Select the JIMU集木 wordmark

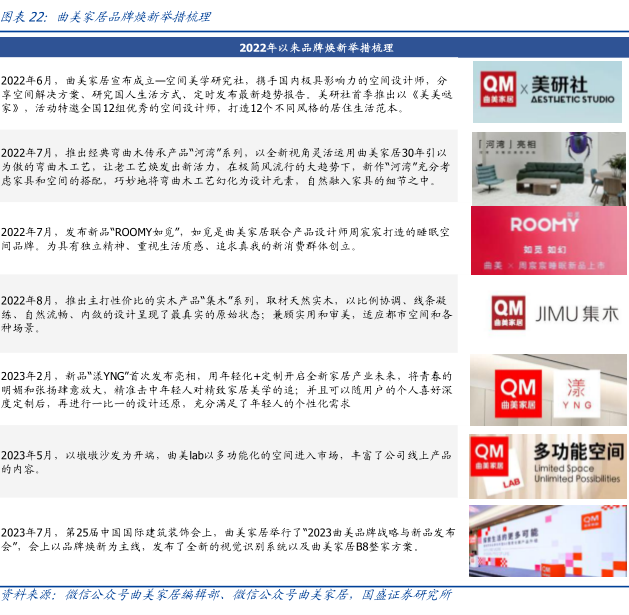[578, 314]
